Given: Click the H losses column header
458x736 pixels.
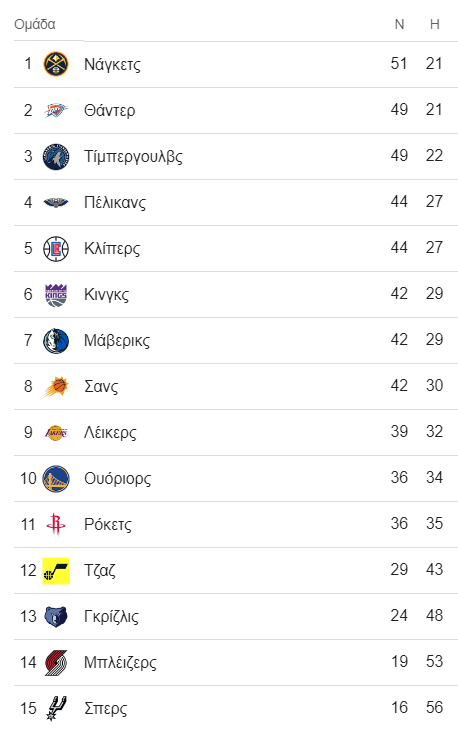Looking at the screenshot, I should tap(435, 24).
